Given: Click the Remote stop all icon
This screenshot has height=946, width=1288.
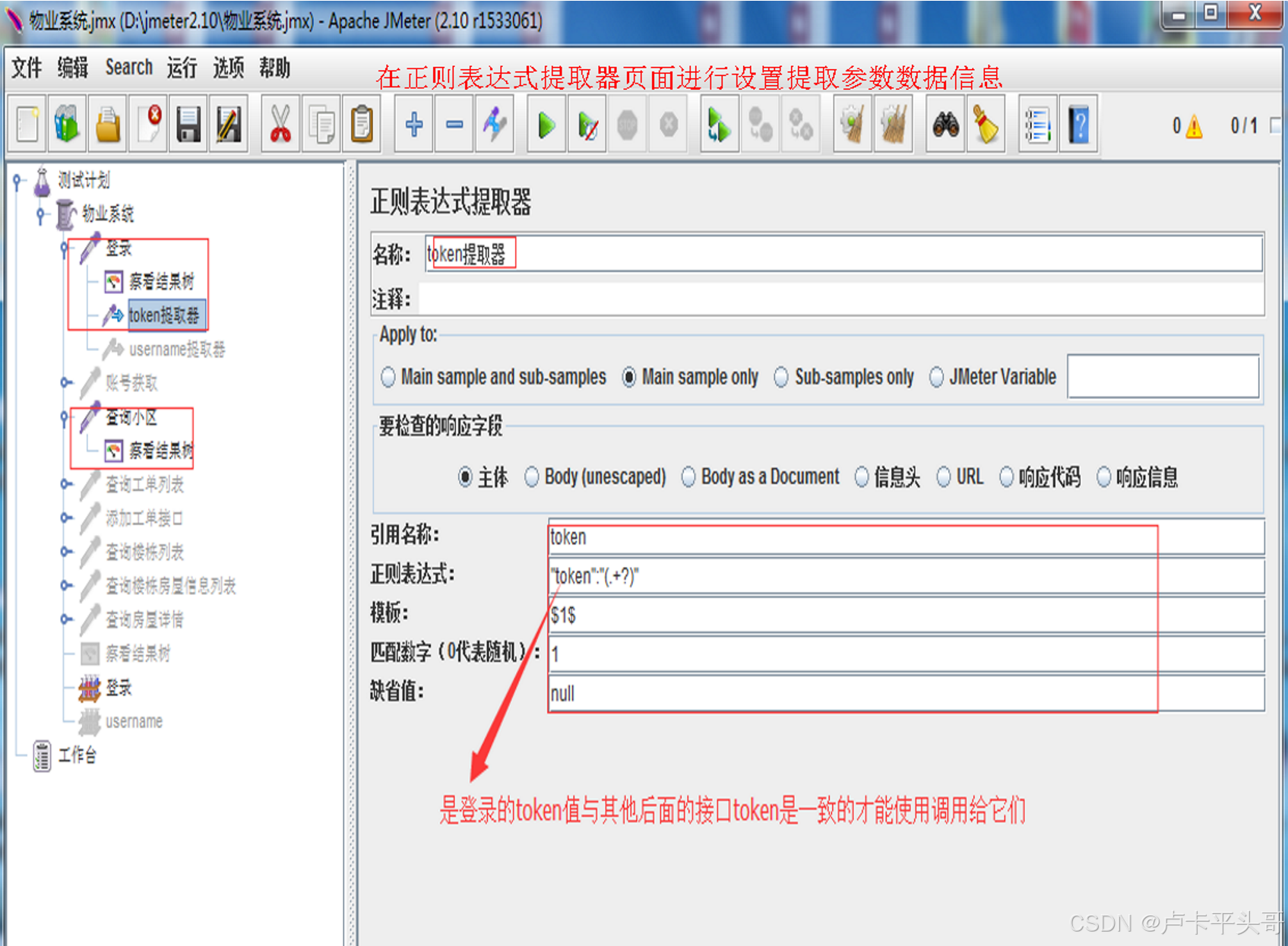Looking at the screenshot, I should pyautogui.click(x=760, y=124).
